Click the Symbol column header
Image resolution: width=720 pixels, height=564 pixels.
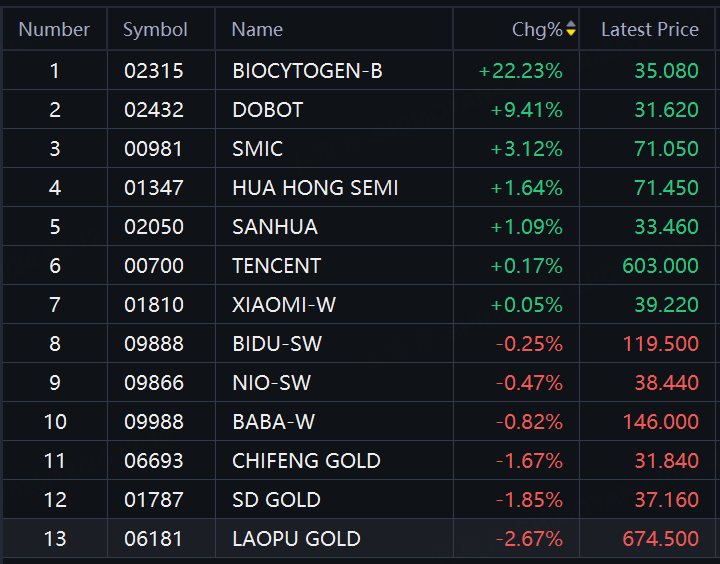[x=155, y=30]
